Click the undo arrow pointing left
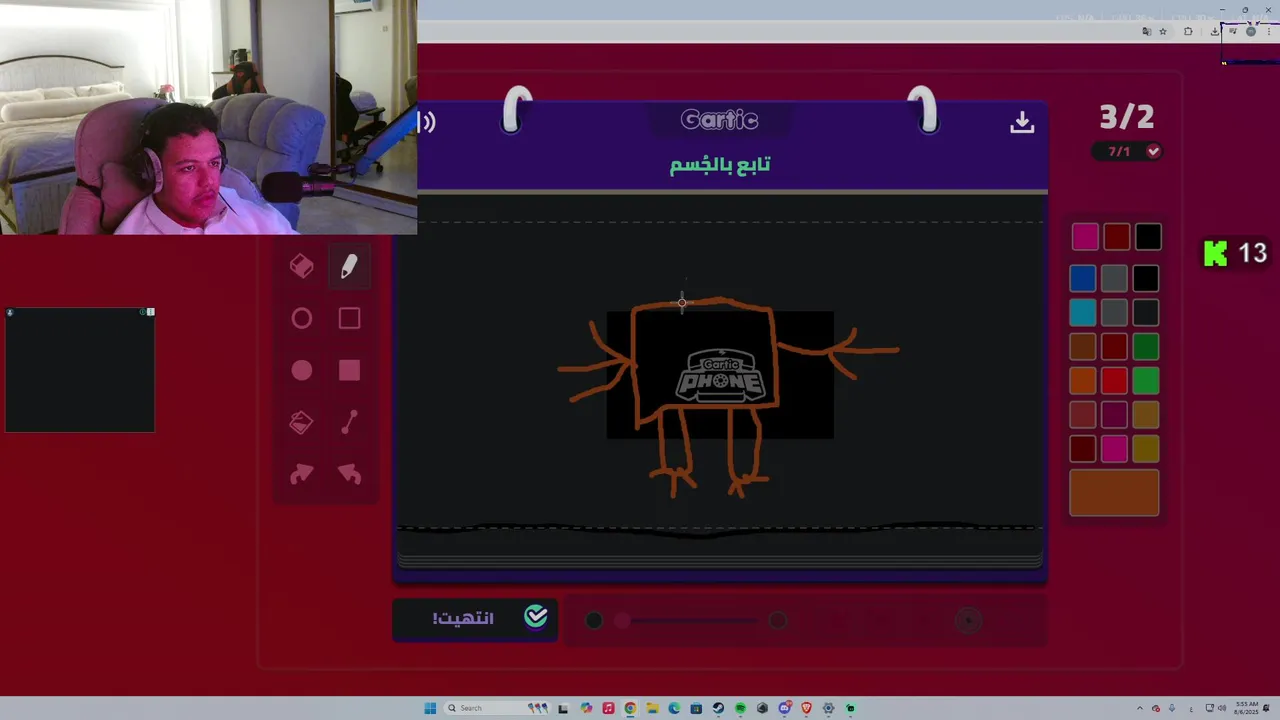The width and height of the screenshot is (1280, 720). pyautogui.click(x=349, y=474)
